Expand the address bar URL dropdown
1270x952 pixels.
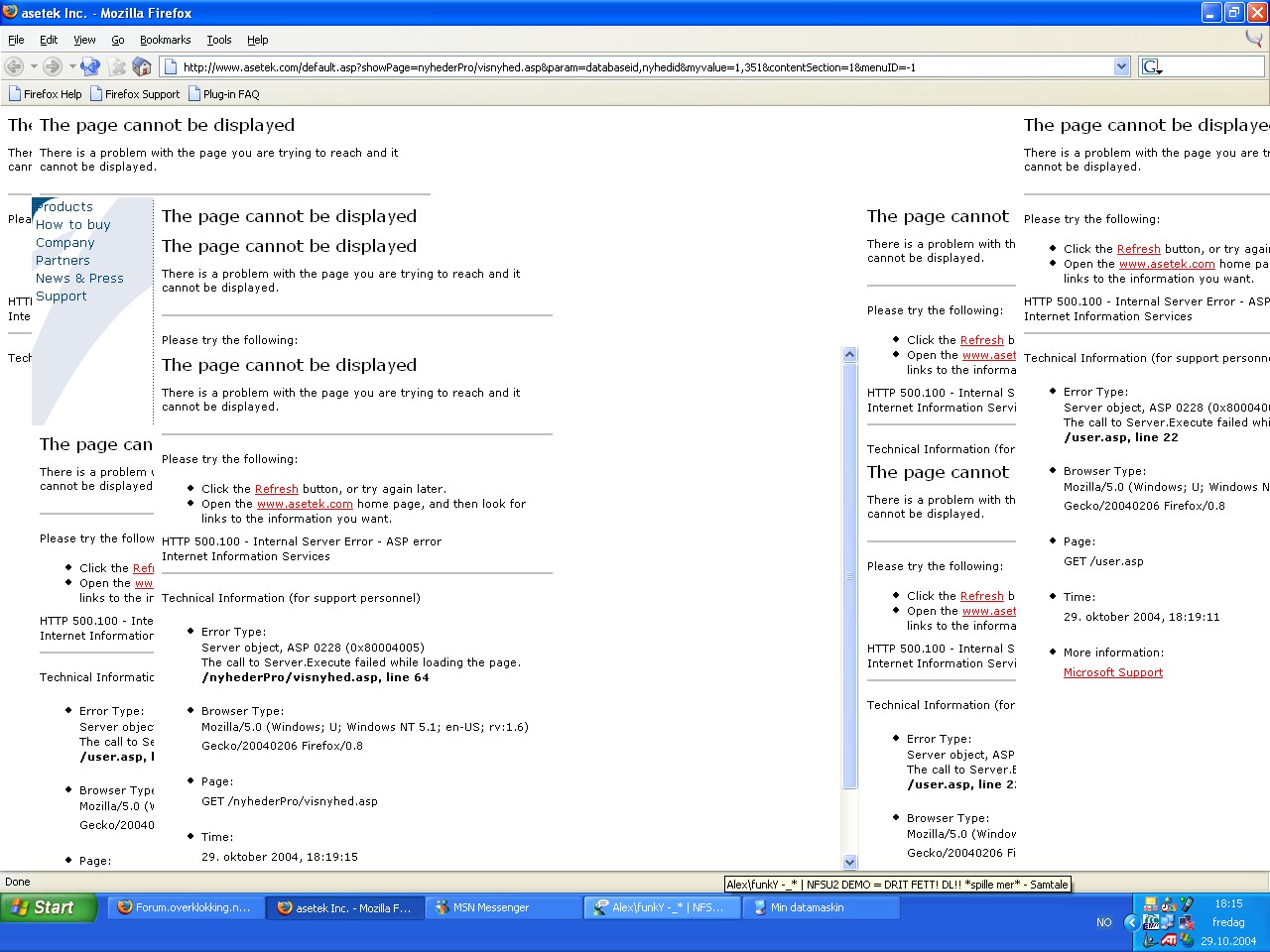1122,66
